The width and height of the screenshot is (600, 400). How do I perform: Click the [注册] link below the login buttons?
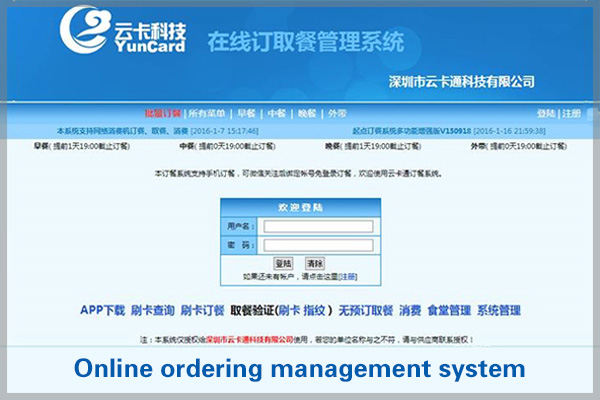tap(347, 276)
